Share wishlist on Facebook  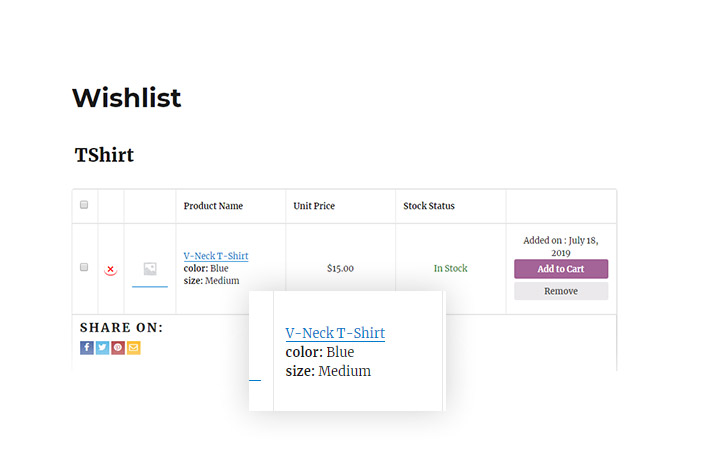tap(87, 347)
